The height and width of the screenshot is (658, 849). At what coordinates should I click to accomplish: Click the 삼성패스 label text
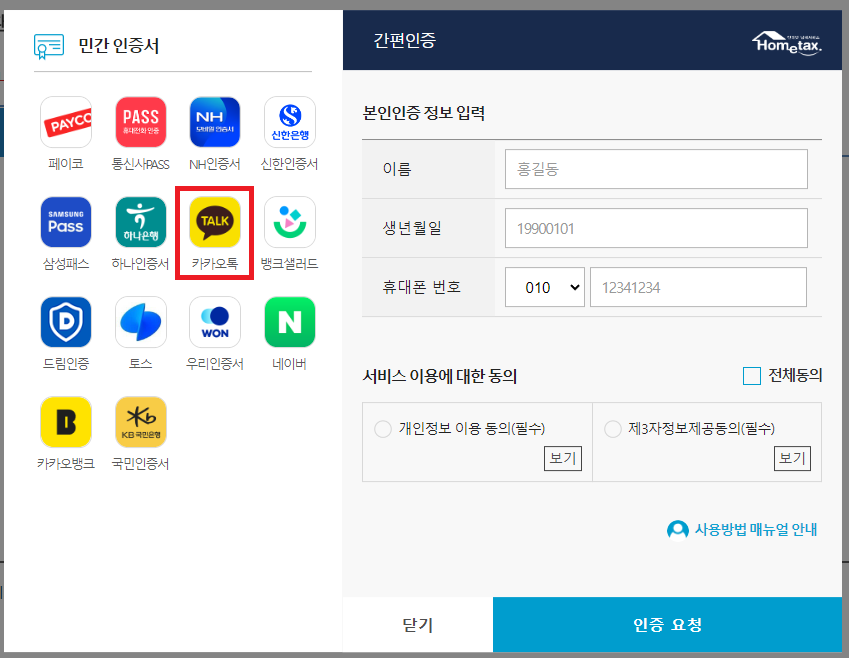point(66,264)
